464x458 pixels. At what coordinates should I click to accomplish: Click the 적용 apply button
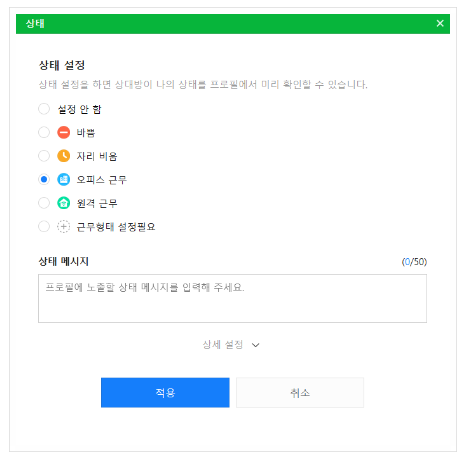click(165, 392)
